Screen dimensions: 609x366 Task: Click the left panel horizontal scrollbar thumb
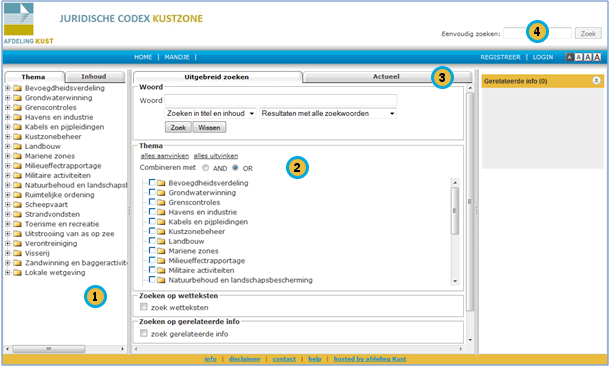49,349
